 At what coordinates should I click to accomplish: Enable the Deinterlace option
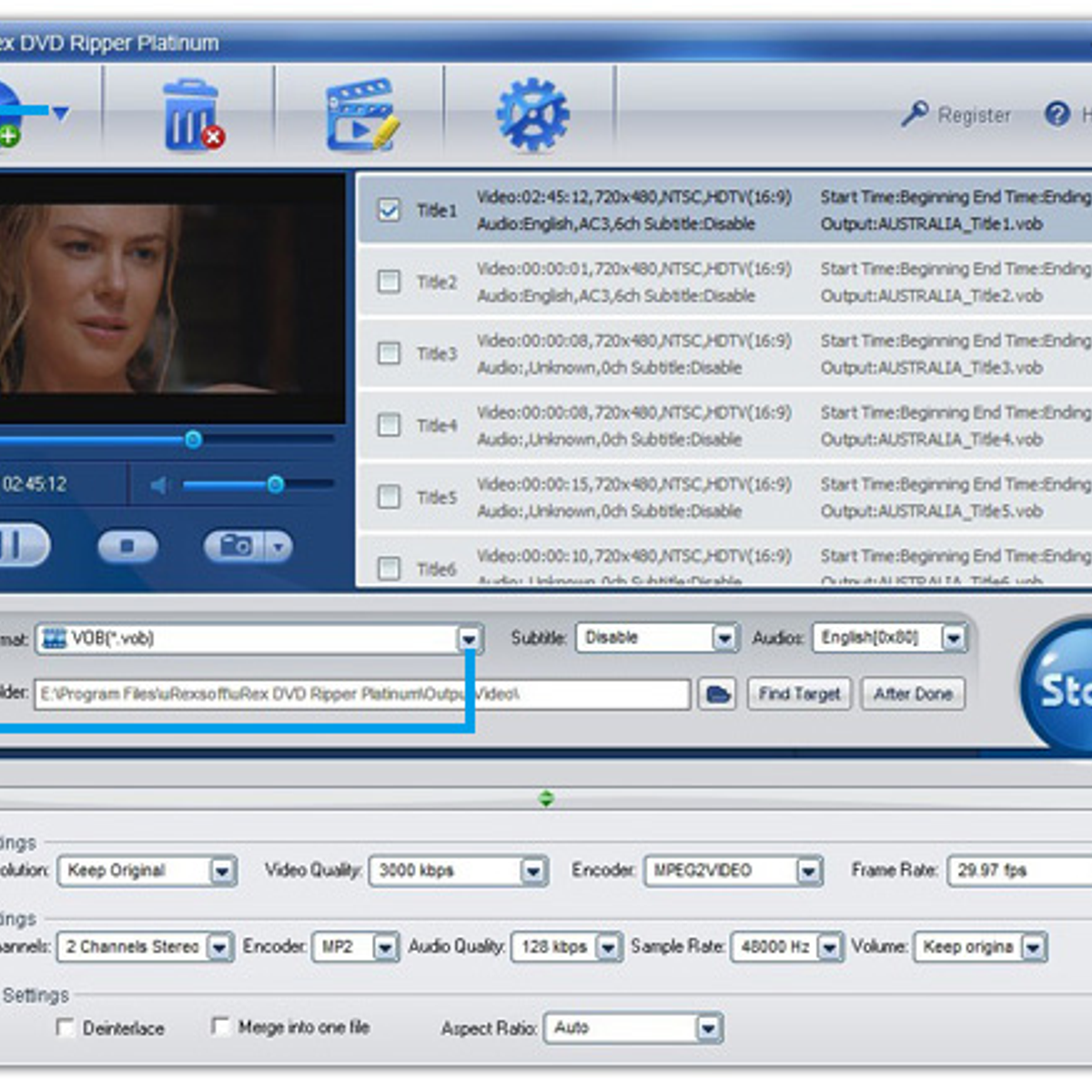pyautogui.click(x=65, y=1027)
